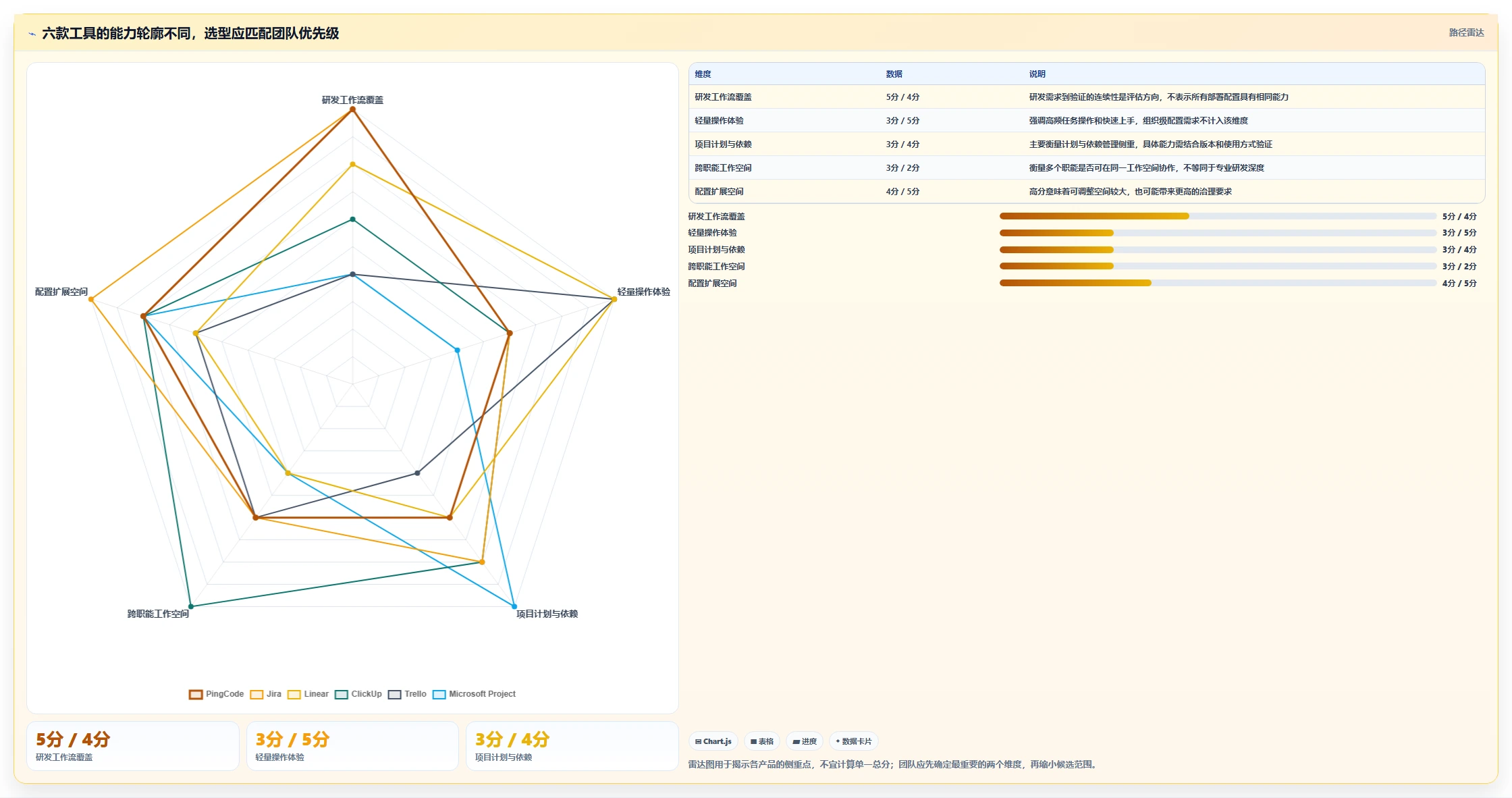Open the 3分 / 4分 项目计划与依赖 data card
Image resolution: width=1512 pixels, height=798 pixels.
click(572, 746)
